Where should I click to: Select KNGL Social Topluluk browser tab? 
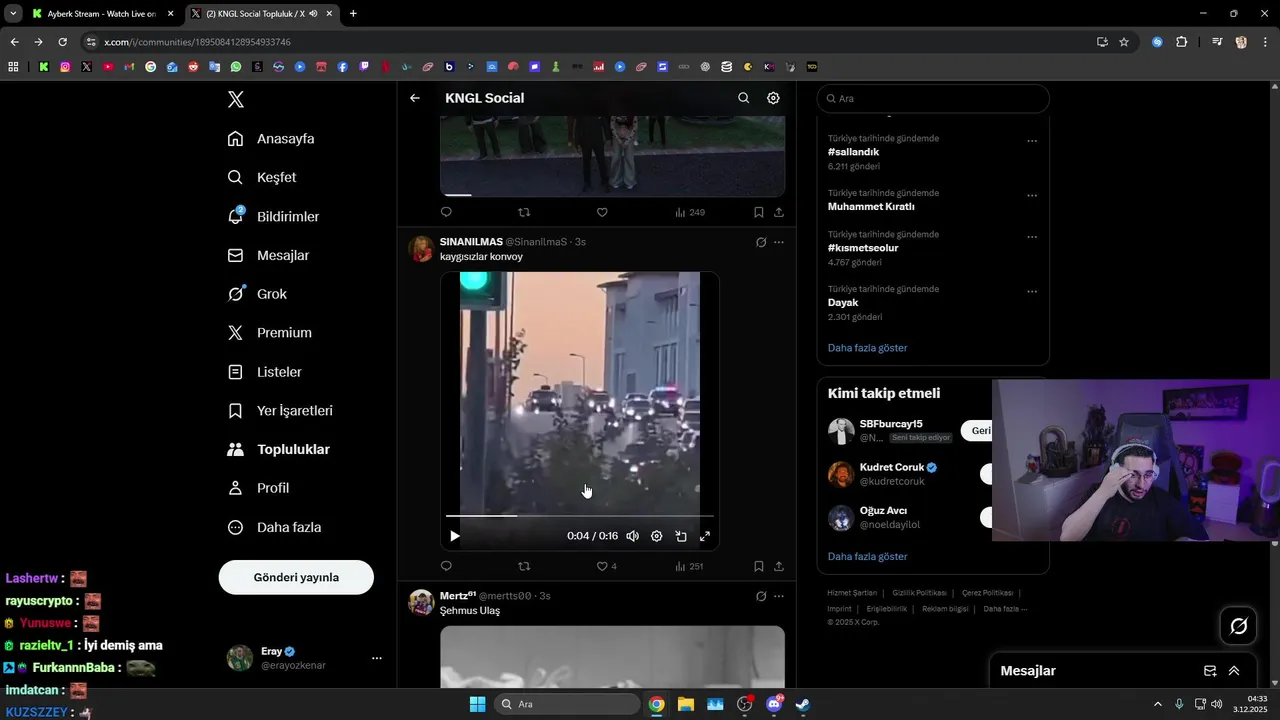tap(262, 14)
